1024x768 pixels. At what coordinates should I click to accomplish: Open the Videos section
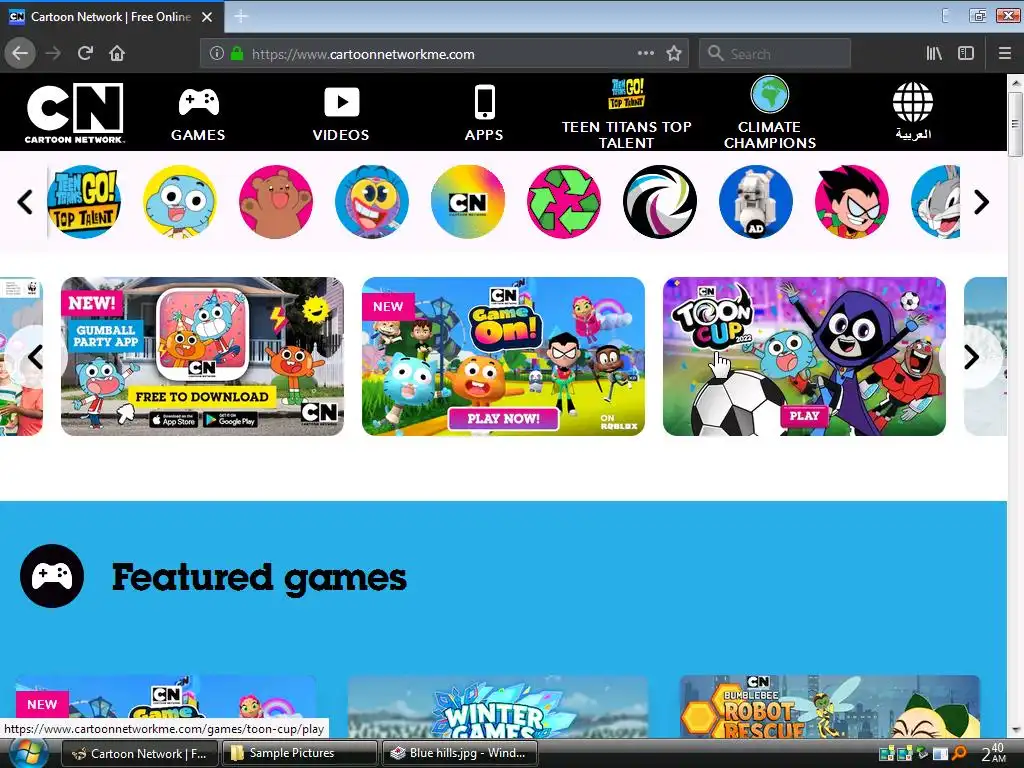[341, 114]
